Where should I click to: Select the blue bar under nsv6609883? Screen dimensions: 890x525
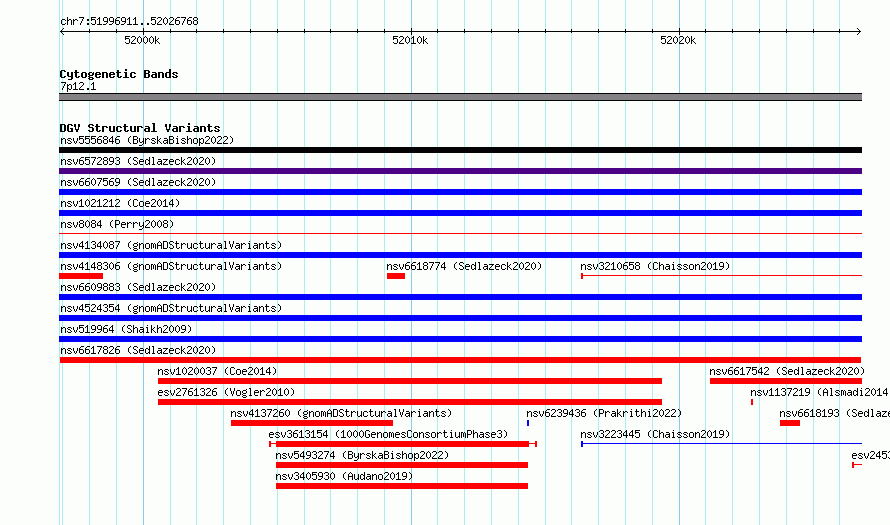pos(460,297)
